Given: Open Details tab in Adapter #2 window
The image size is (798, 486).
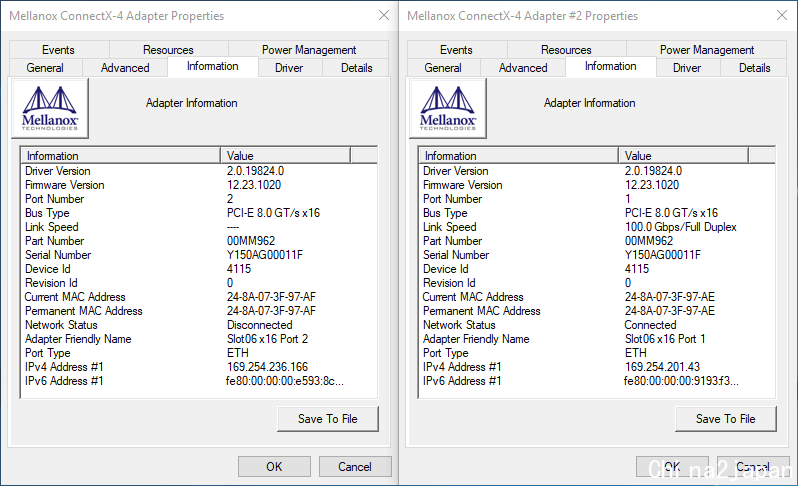Looking at the screenshot, I should point(755,68).
